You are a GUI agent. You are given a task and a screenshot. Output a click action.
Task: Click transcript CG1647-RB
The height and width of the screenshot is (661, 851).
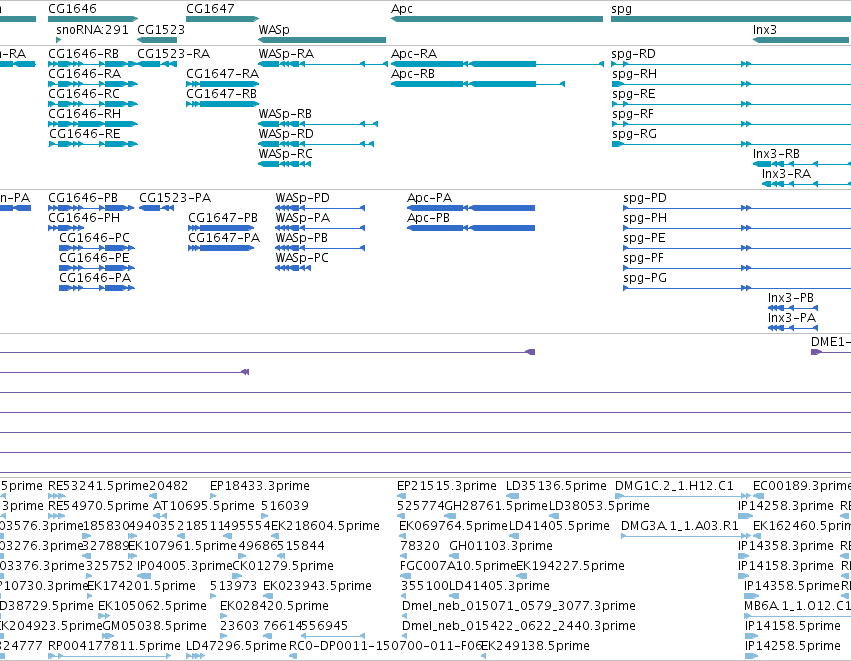(223, 104)
